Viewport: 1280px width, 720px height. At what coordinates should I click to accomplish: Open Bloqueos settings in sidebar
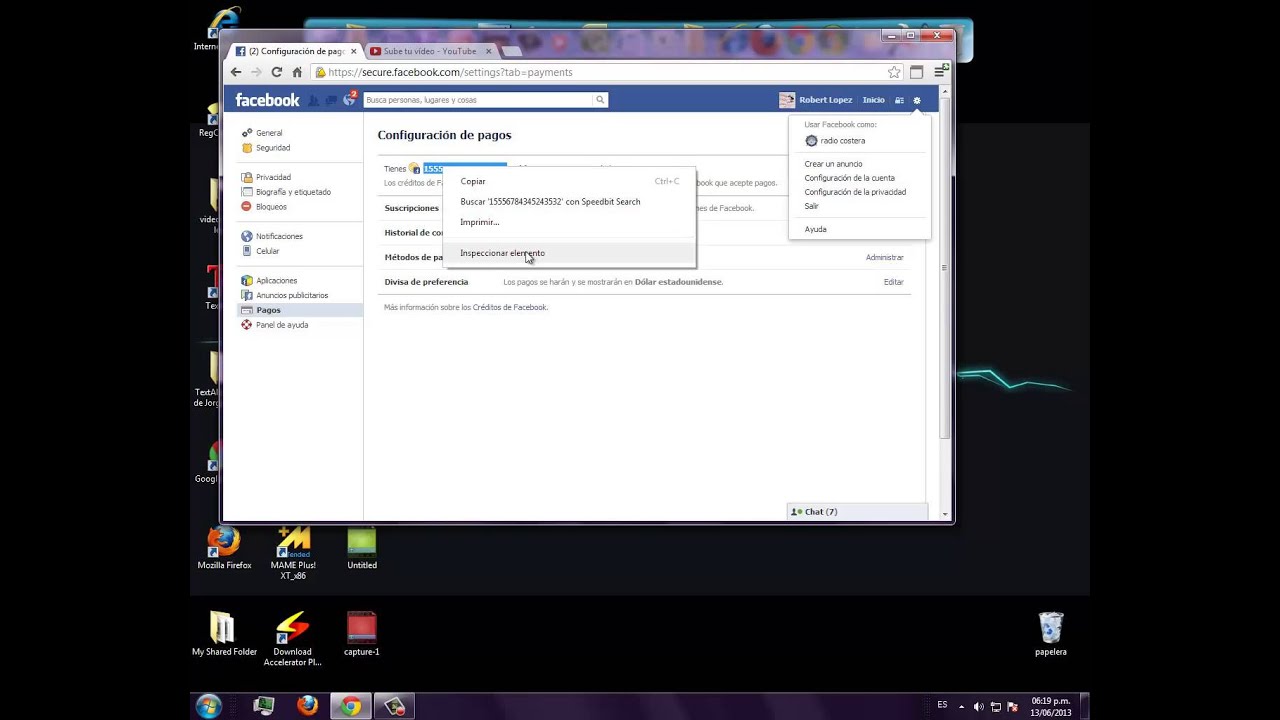271,207
